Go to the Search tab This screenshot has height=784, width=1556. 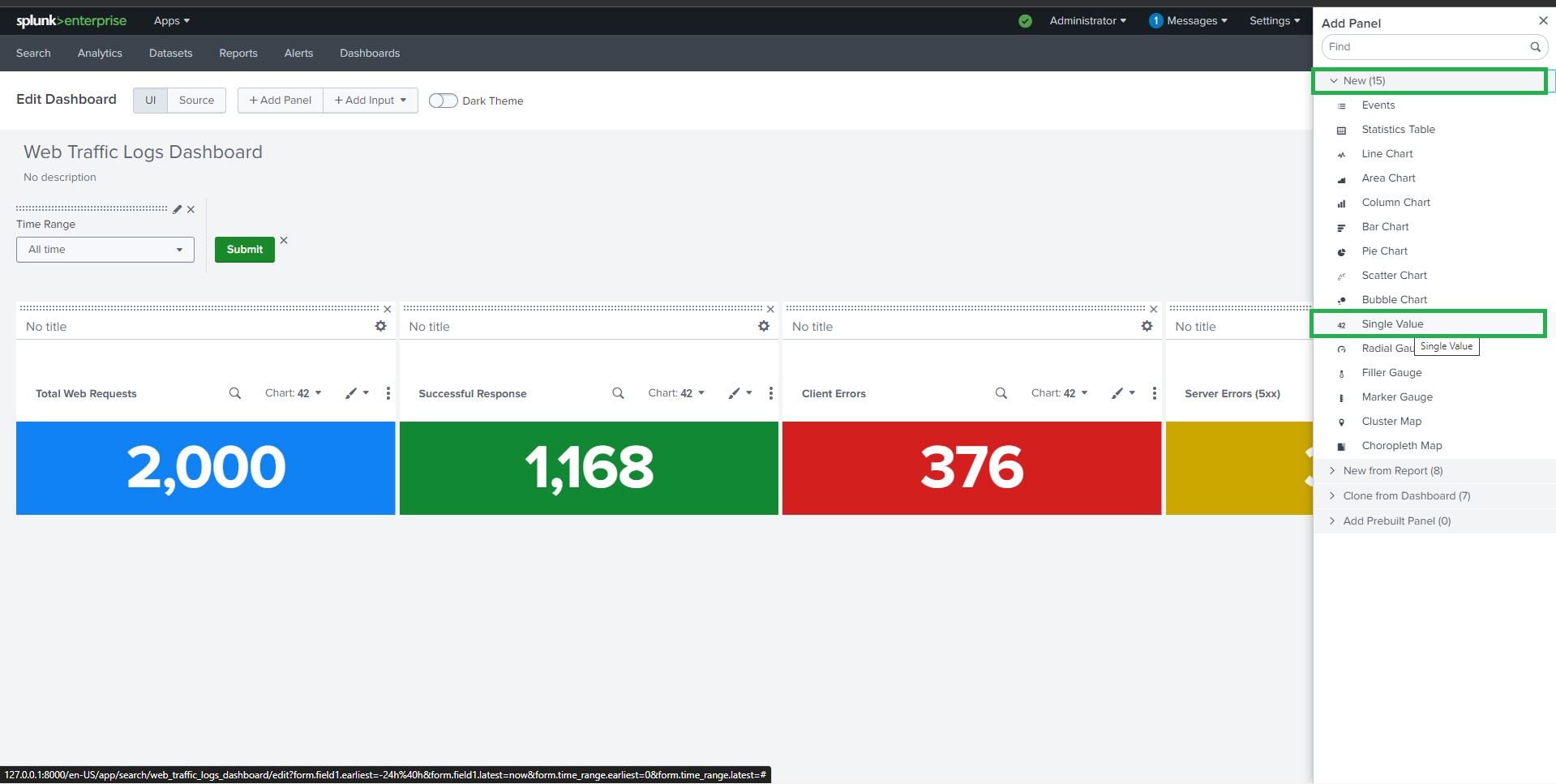click(33, 54)
